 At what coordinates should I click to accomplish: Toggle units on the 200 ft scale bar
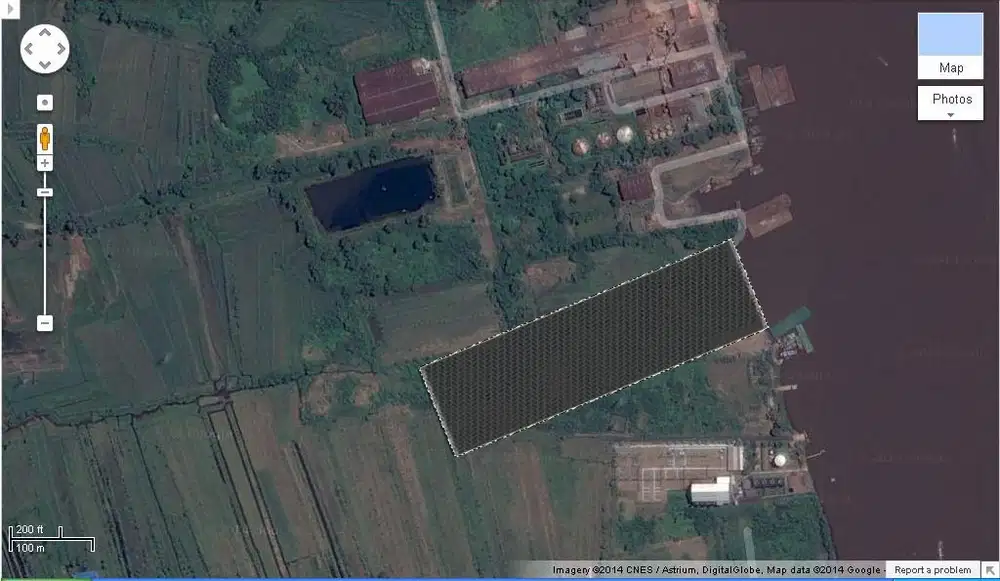point(50,537)
